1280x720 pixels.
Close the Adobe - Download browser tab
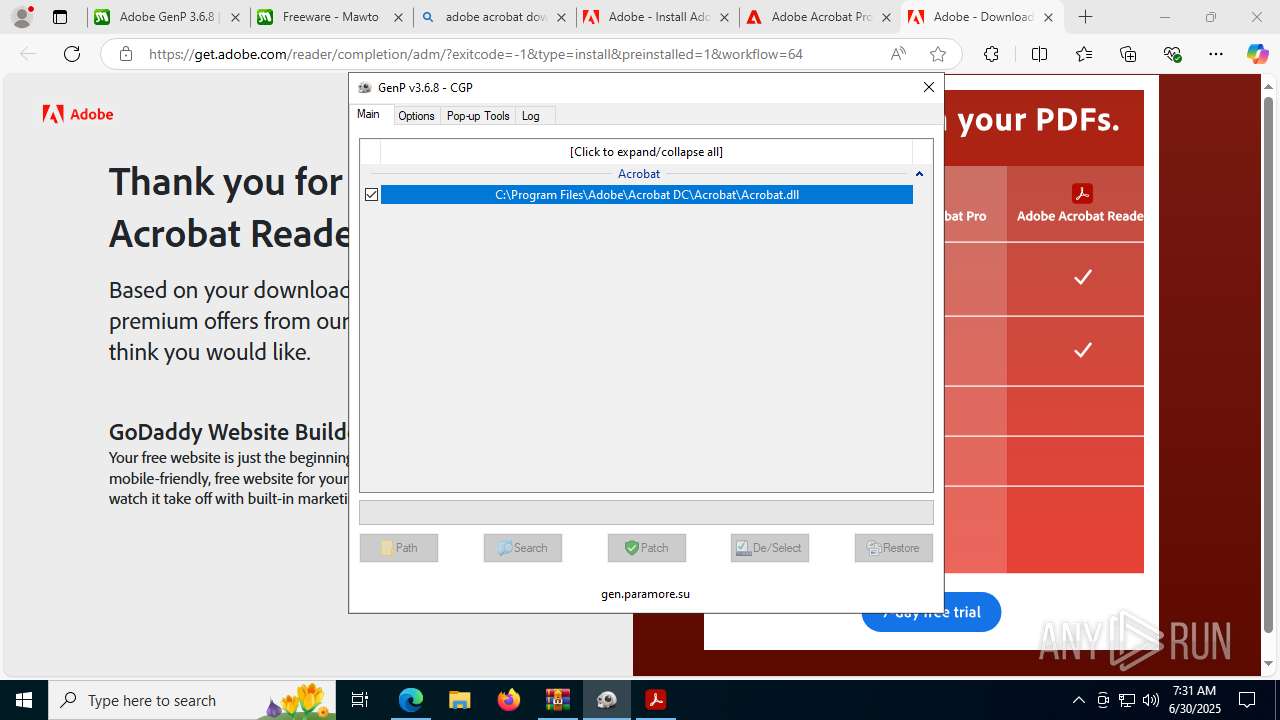point(1049,17)
